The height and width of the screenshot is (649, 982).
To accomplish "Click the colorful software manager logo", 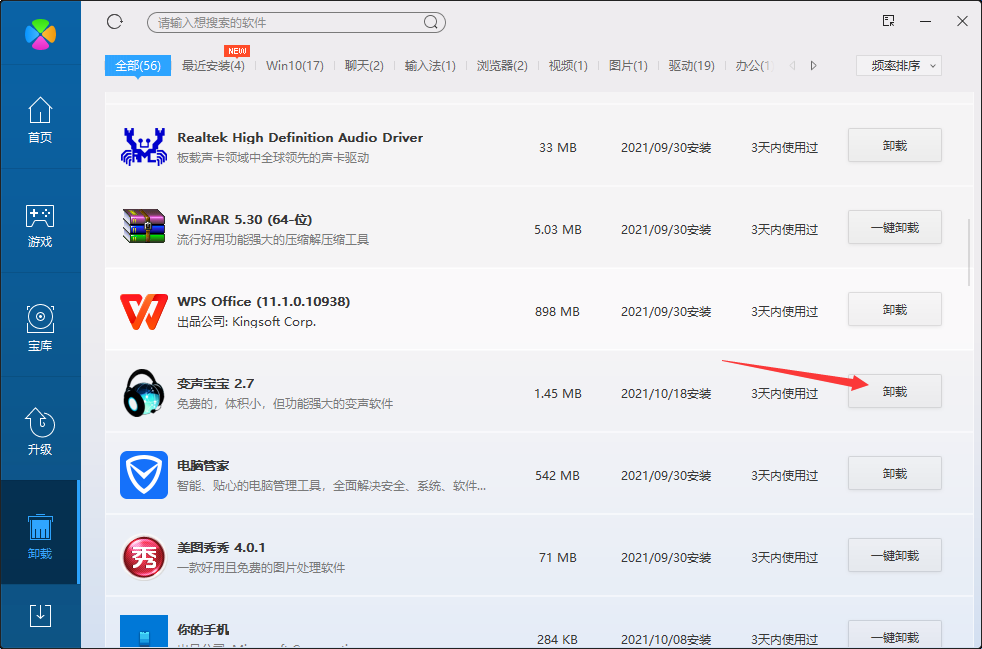I will click(41, 33).
